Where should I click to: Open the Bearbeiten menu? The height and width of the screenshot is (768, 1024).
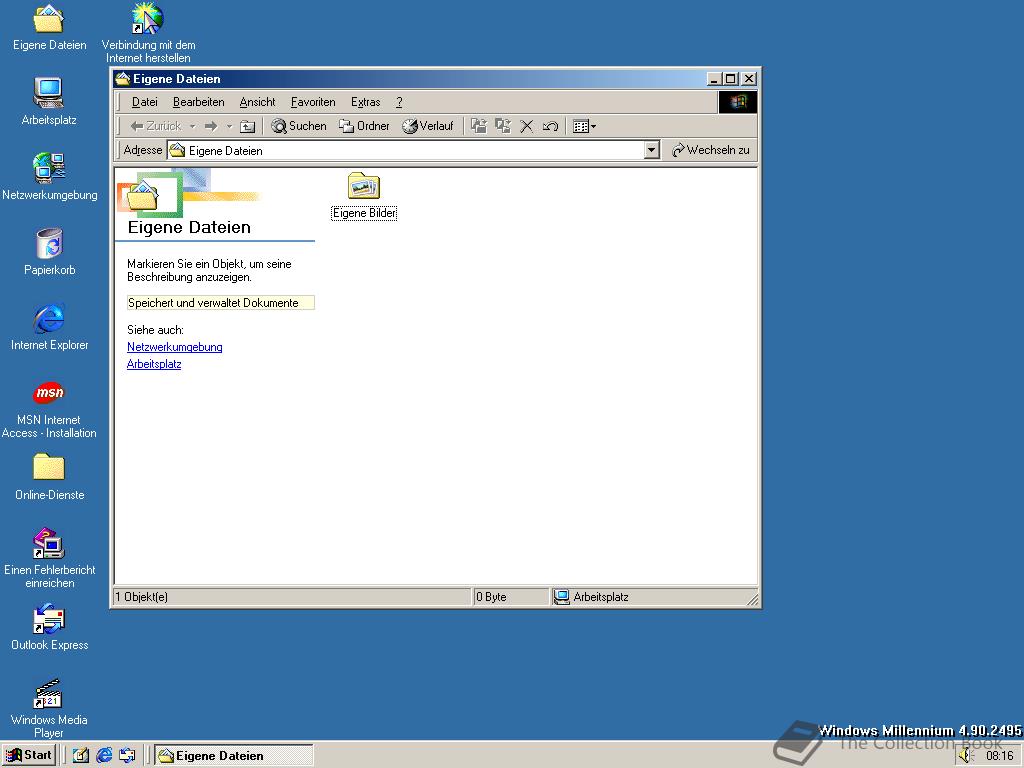[199, 102]
